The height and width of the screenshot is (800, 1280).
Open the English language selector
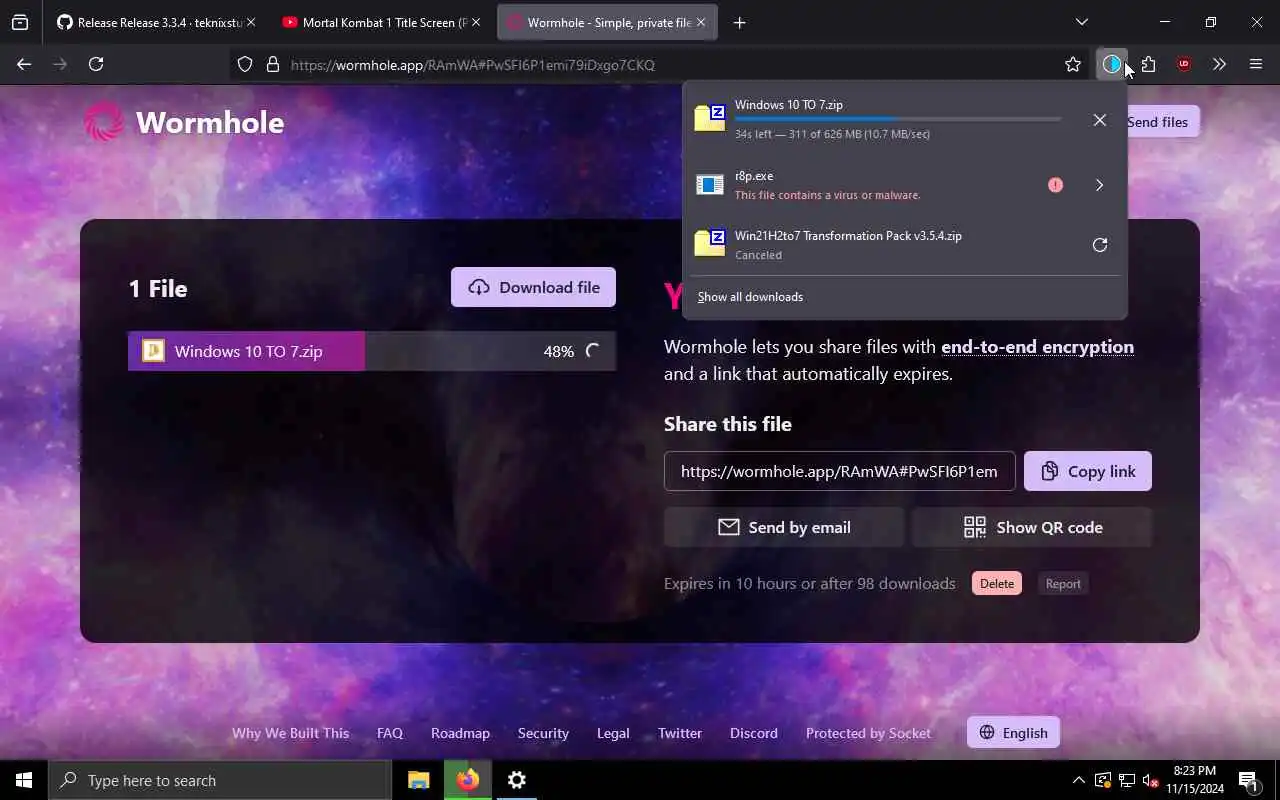pyautogui.click(x=1013, y=733)
